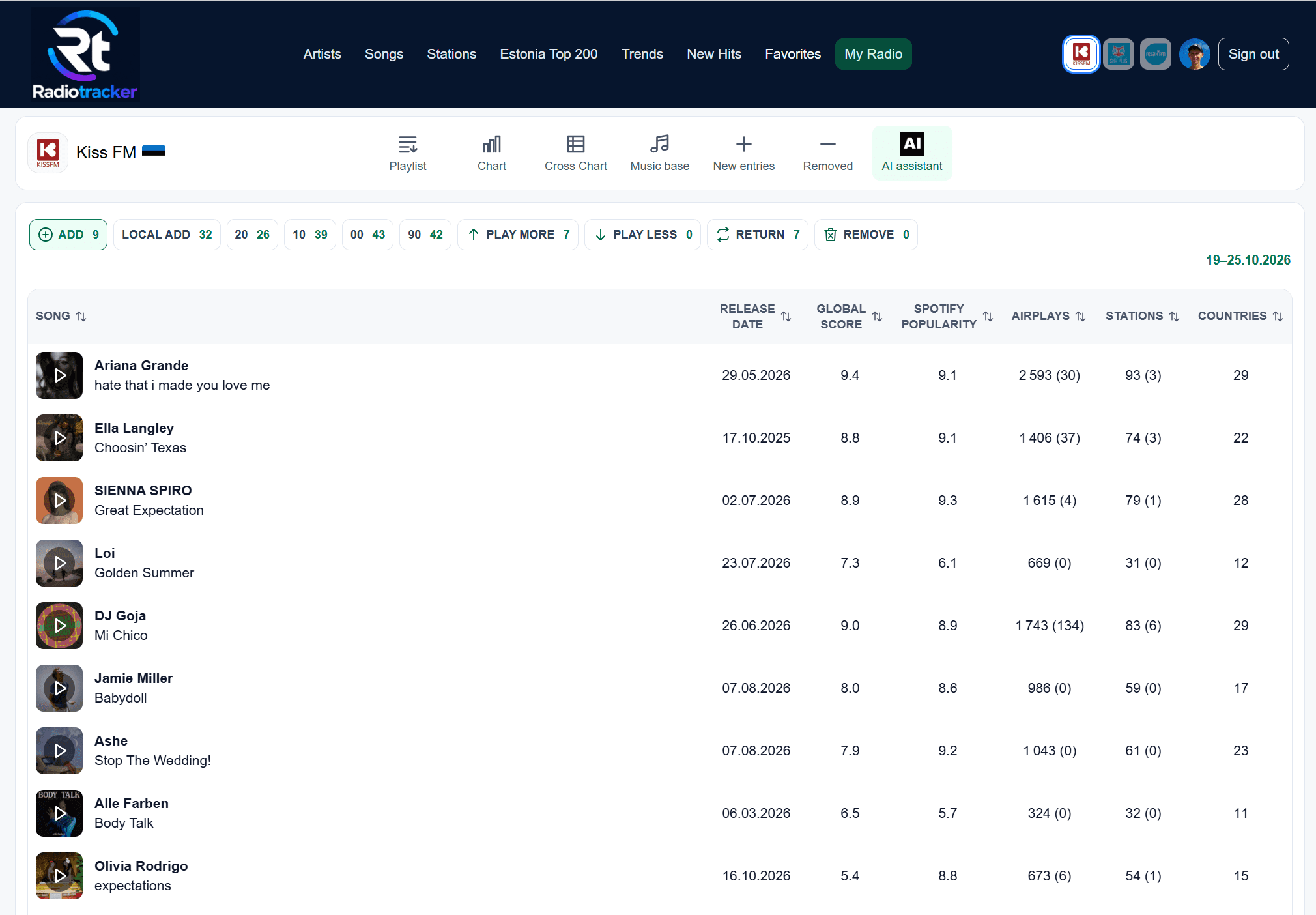Open Trends page

642,54
